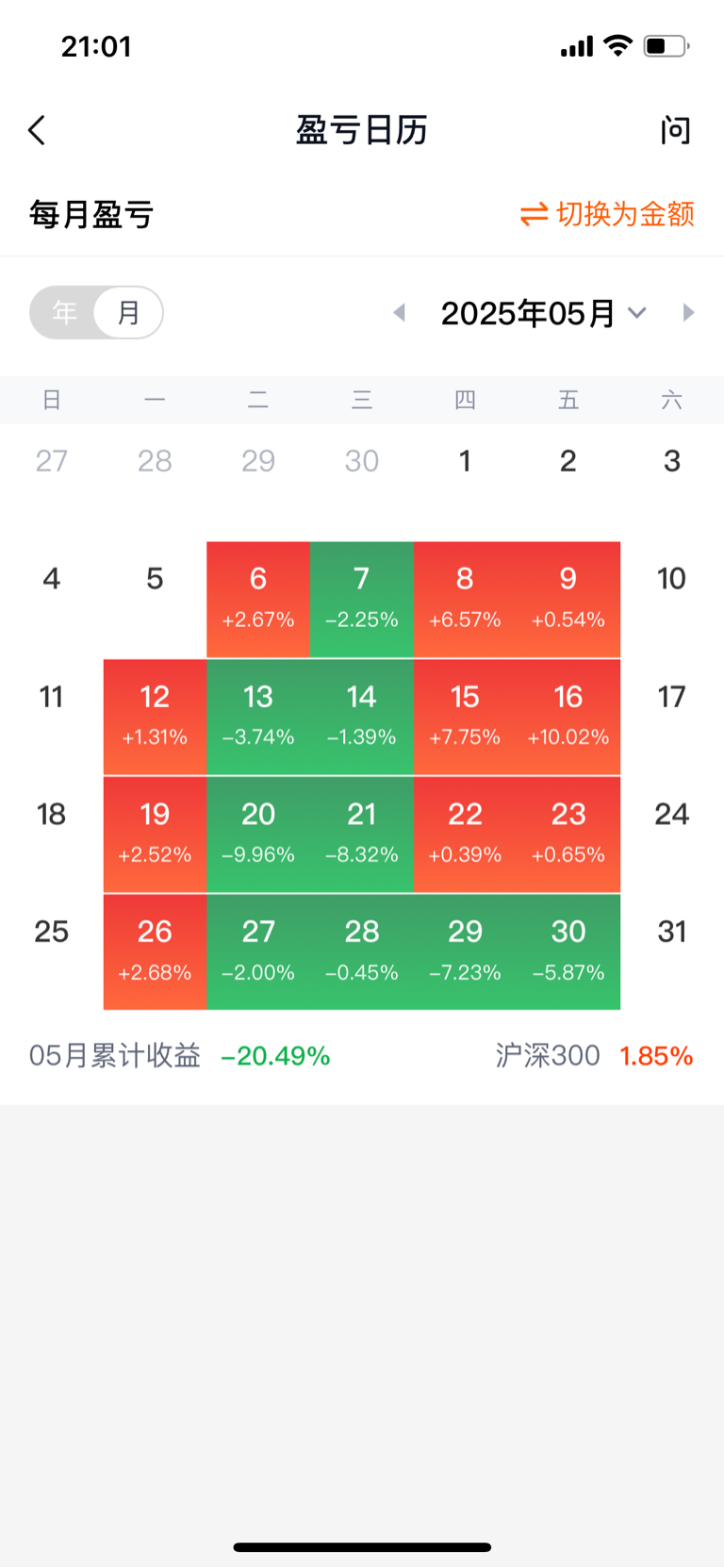
Task: Go to previous month with left triangle
Action: (x=400, y=312)
